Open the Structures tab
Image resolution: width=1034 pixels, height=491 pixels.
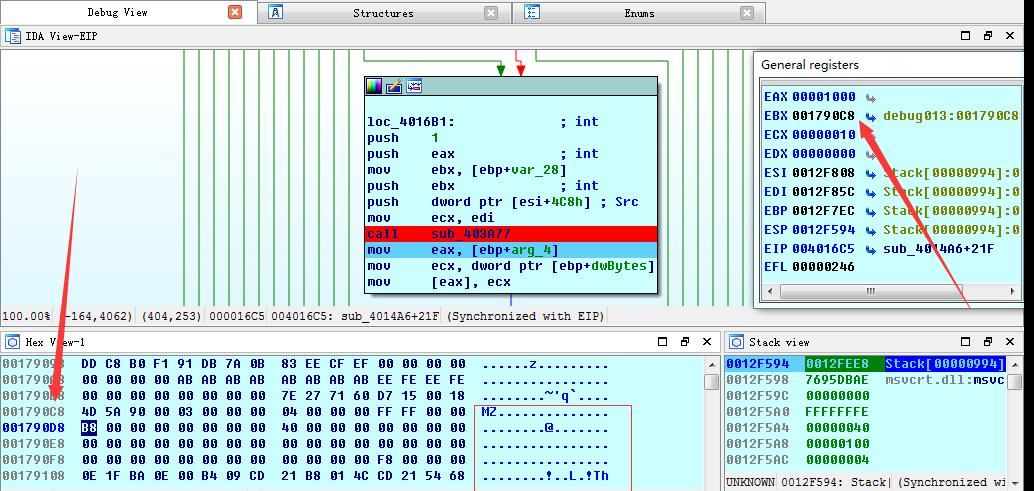point(384,13)
